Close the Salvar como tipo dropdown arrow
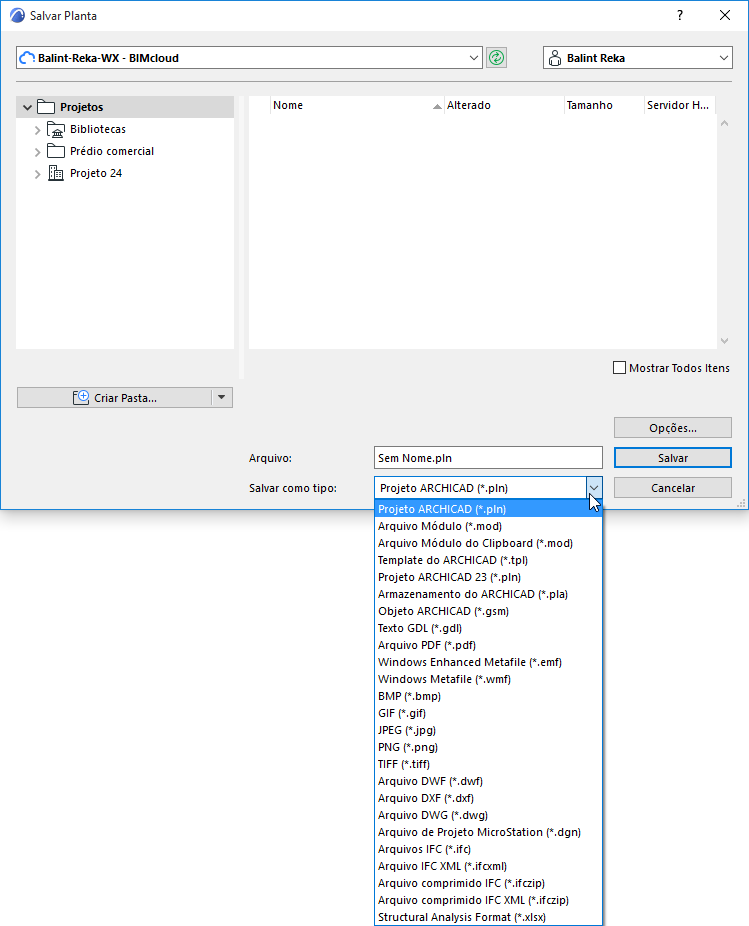Screen dimensions: 749x926 [x=594, y=488]
